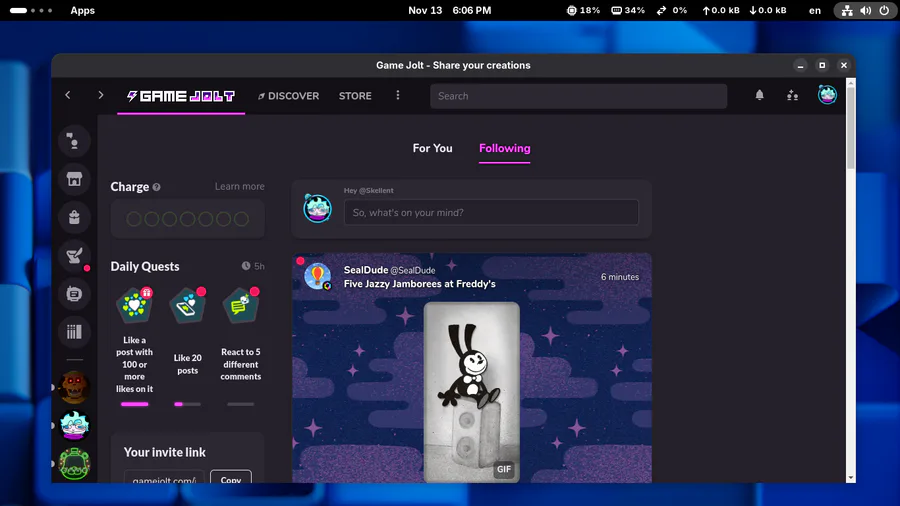Open the red Freddy community avatar
The image size is (900, 506).
(74, 387)
